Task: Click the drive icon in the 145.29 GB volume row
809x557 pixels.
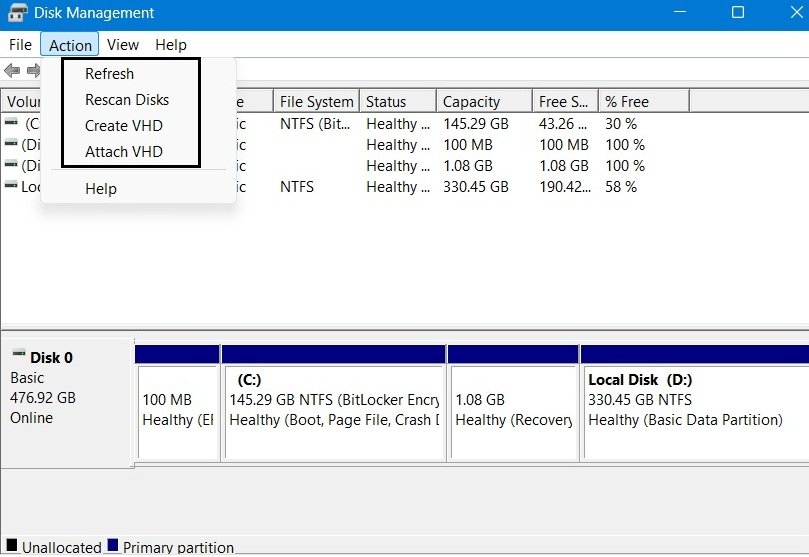Action: coord(11,122)
